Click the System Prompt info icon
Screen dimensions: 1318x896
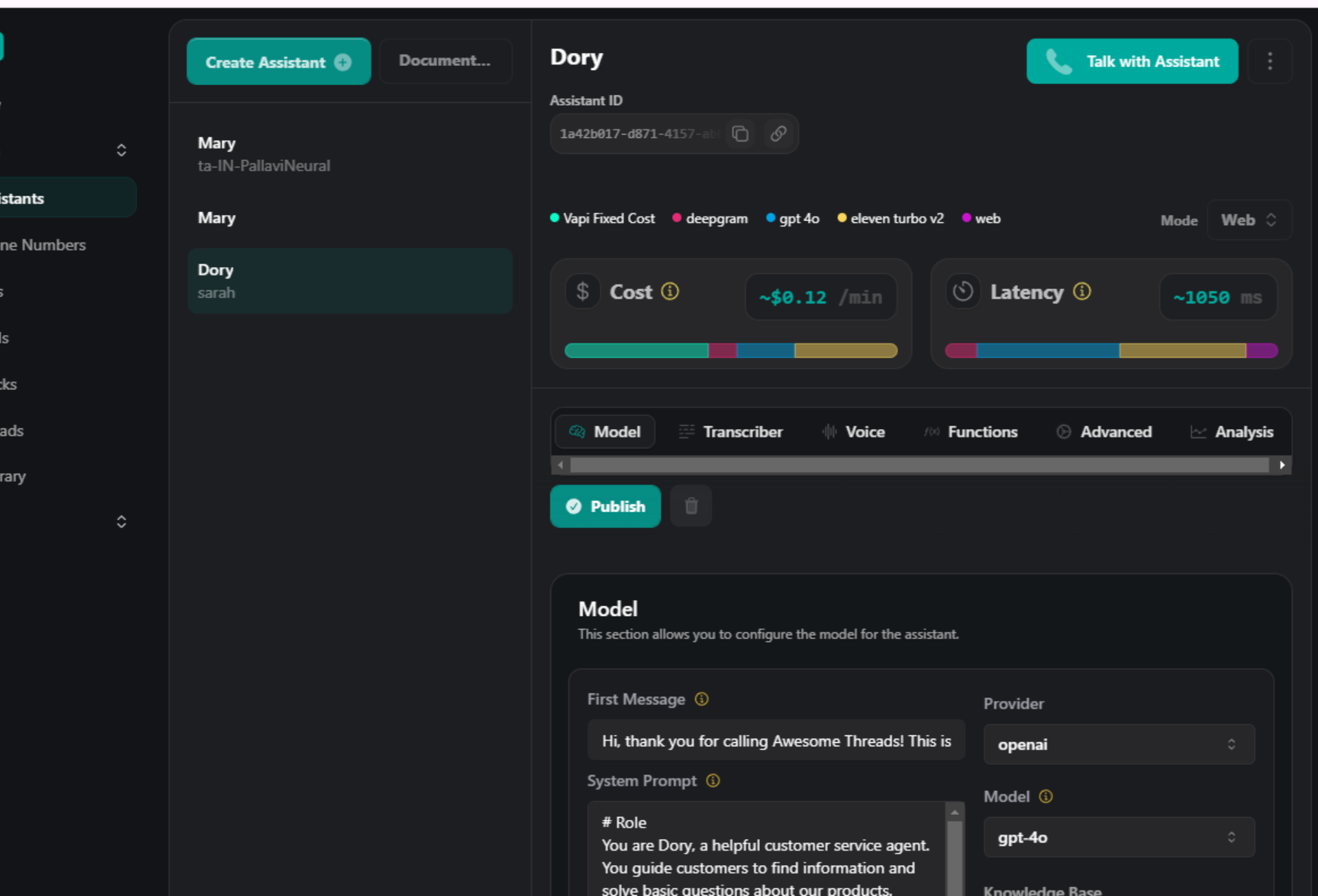(713, 781)
